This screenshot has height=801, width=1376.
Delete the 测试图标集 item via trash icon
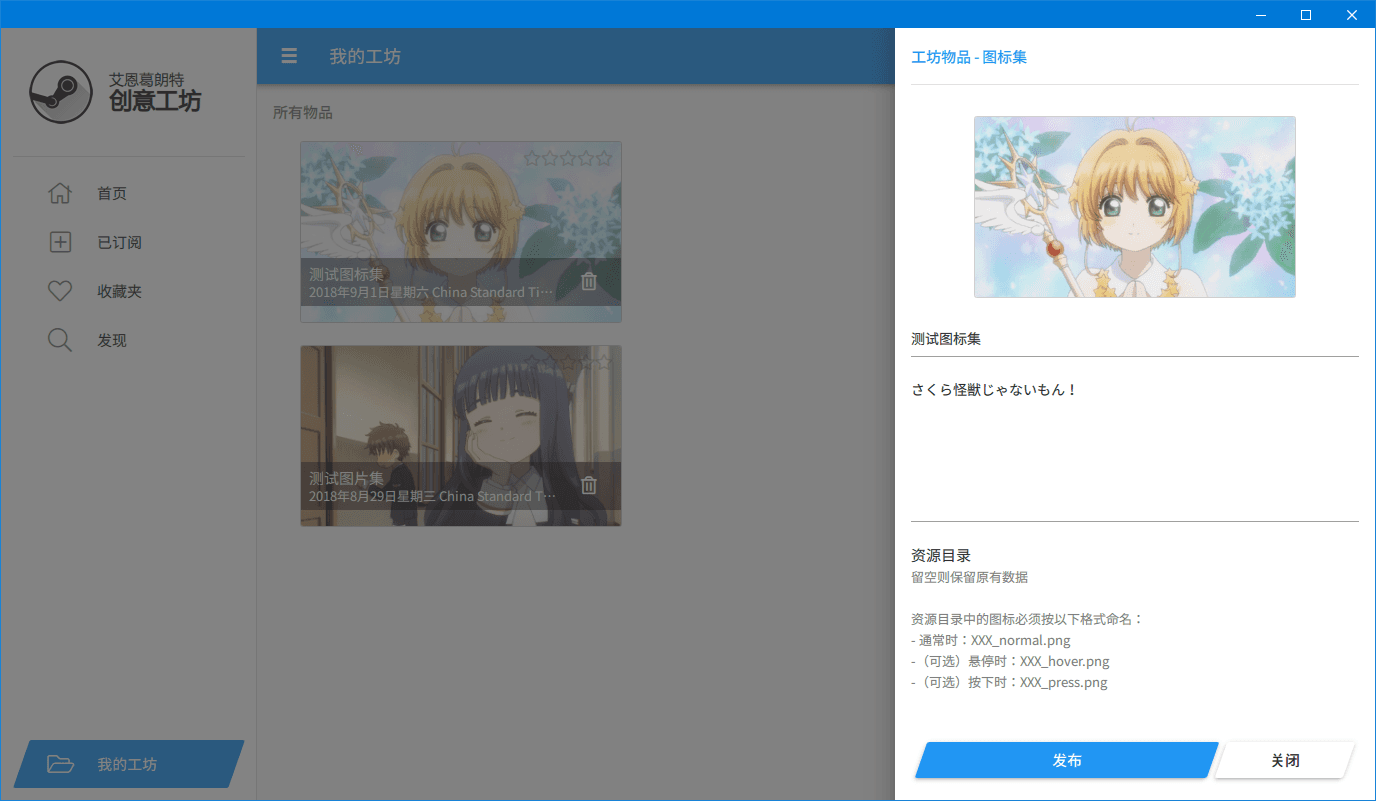pos(589,281)
